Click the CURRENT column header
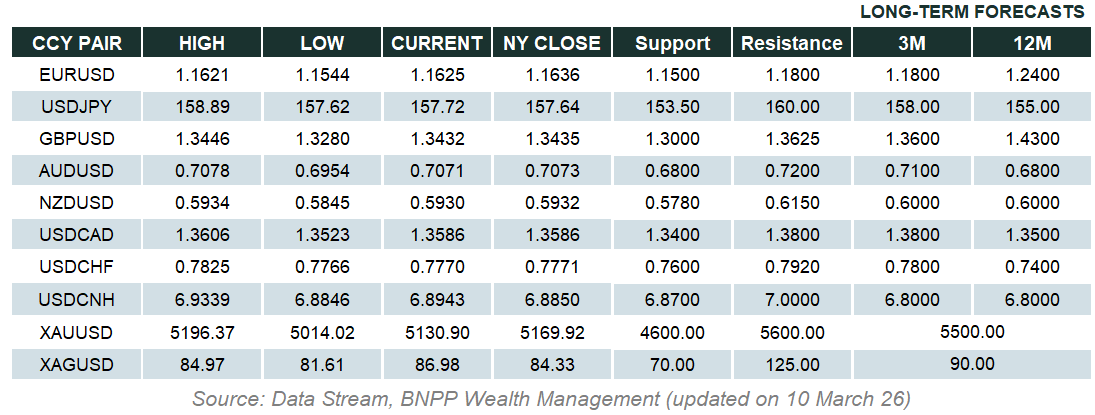Viewport: 1095px width, 415px height. (x=437, y=43)
